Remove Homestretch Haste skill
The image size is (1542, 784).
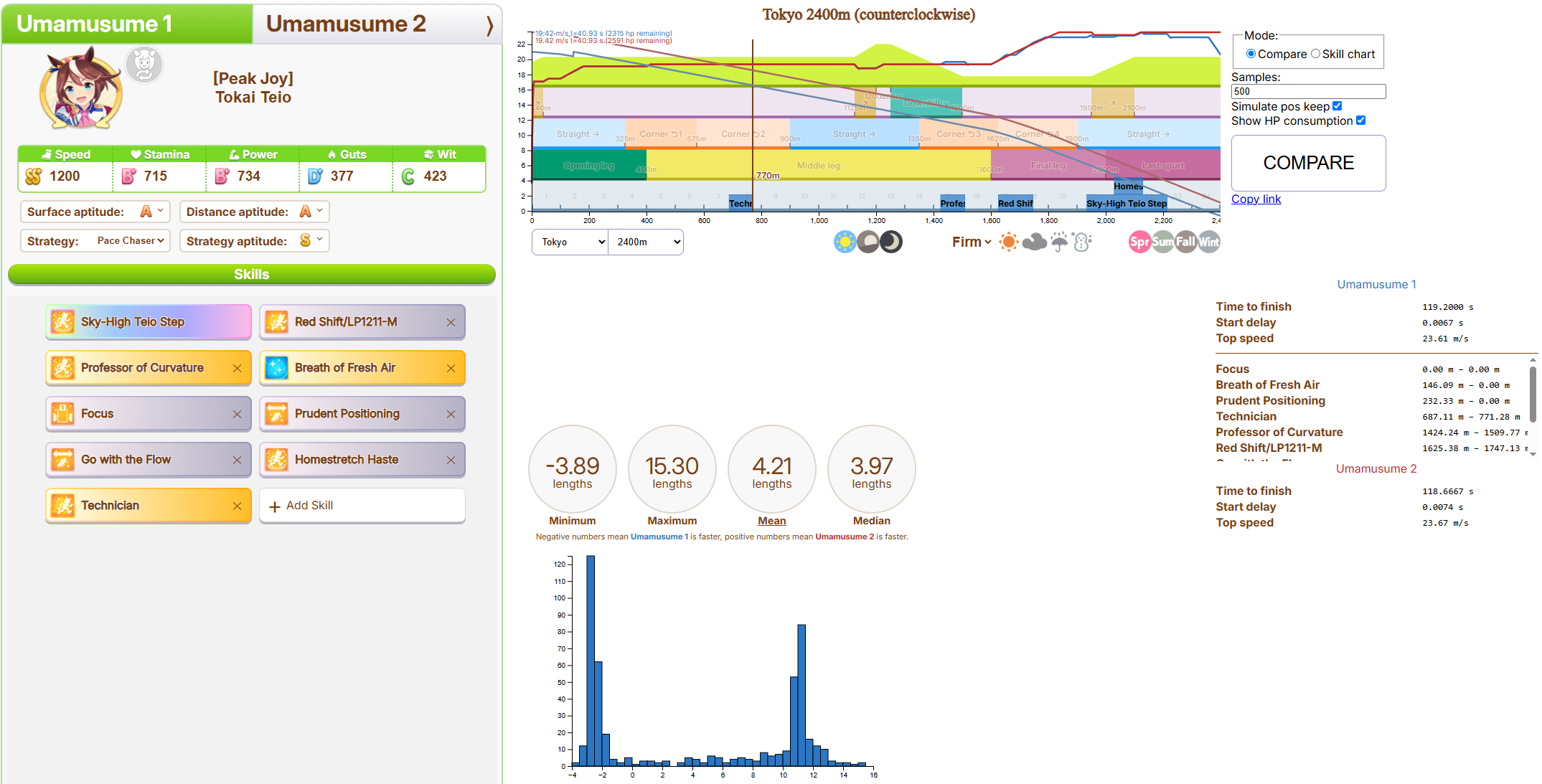point(451,461)
